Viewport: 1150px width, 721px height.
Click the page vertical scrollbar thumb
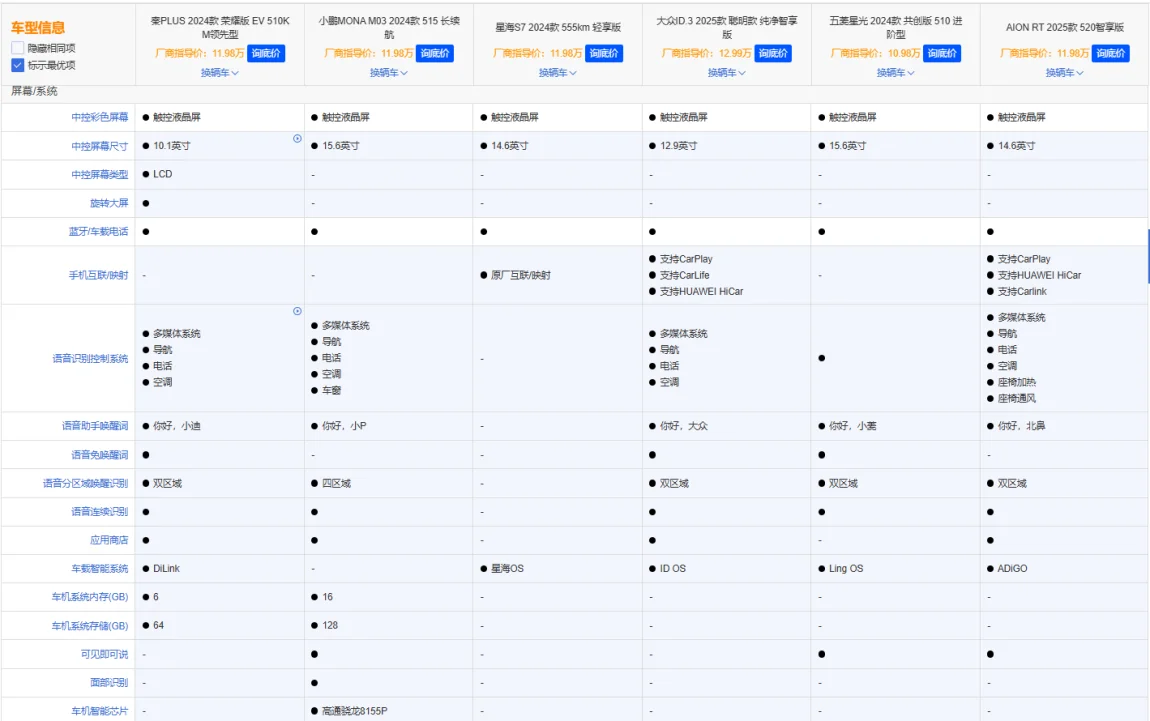click(1148, 256)
